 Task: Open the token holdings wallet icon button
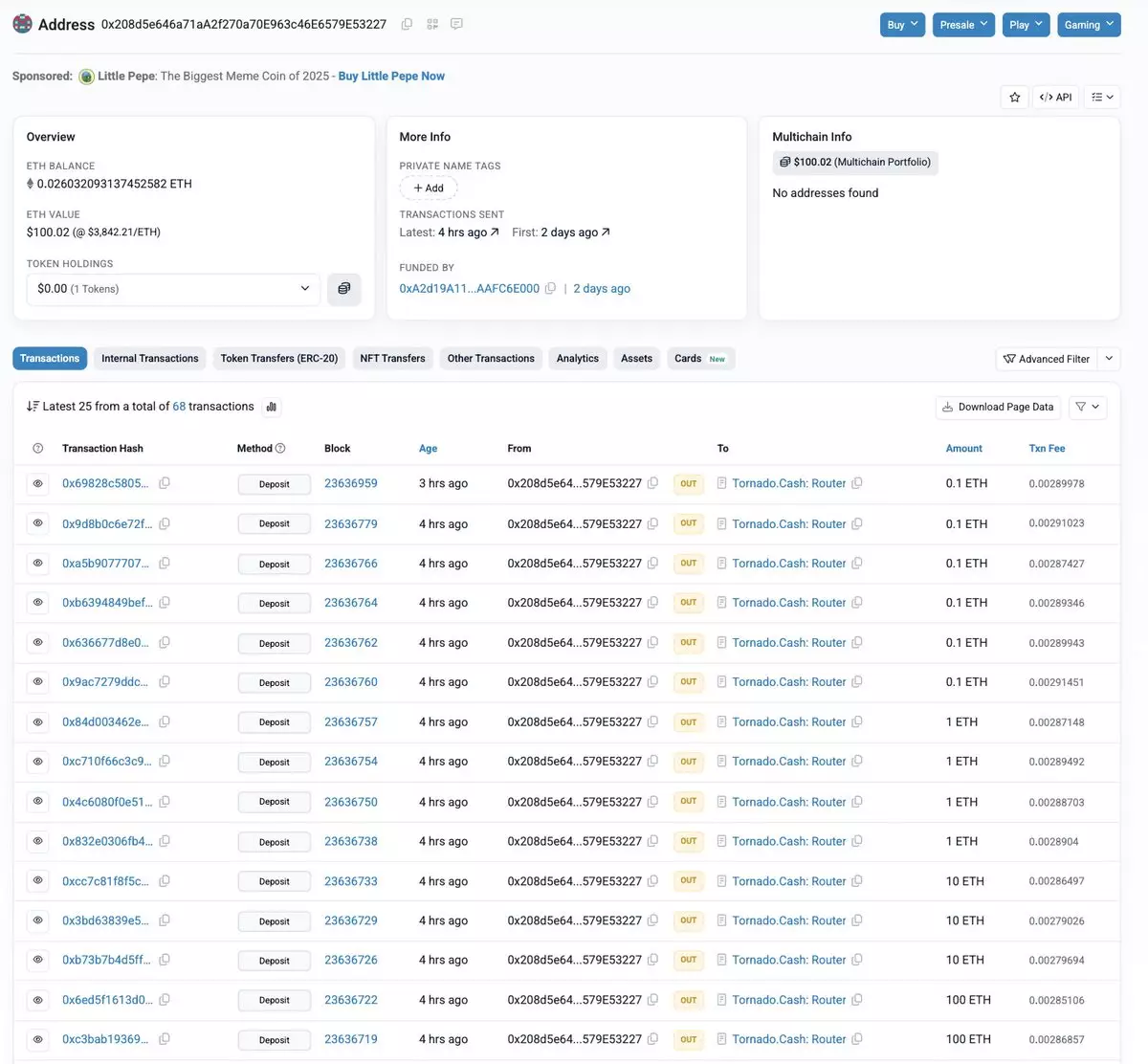[x=343, y=288]
